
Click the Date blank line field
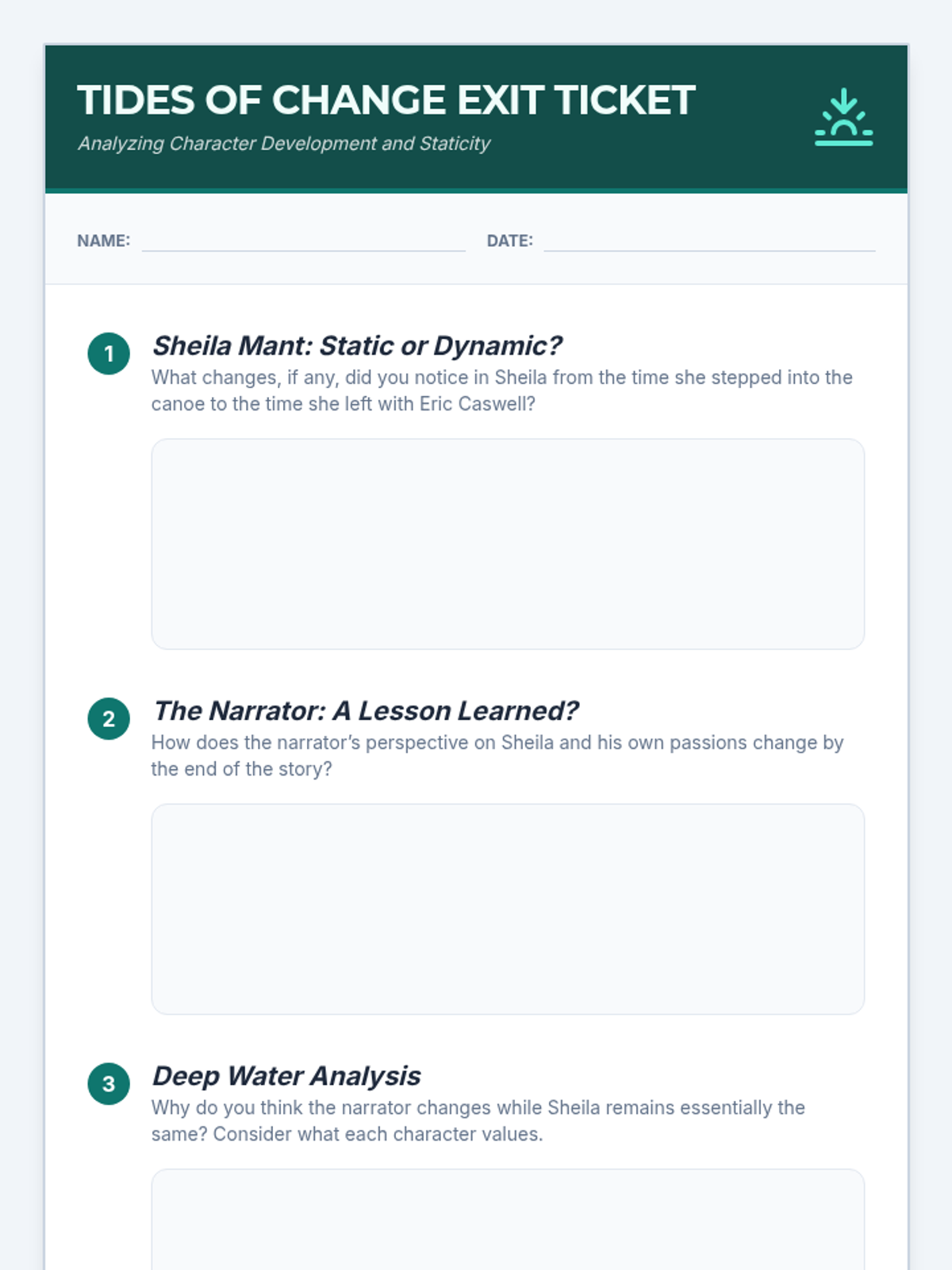click(x=708, y=241)
